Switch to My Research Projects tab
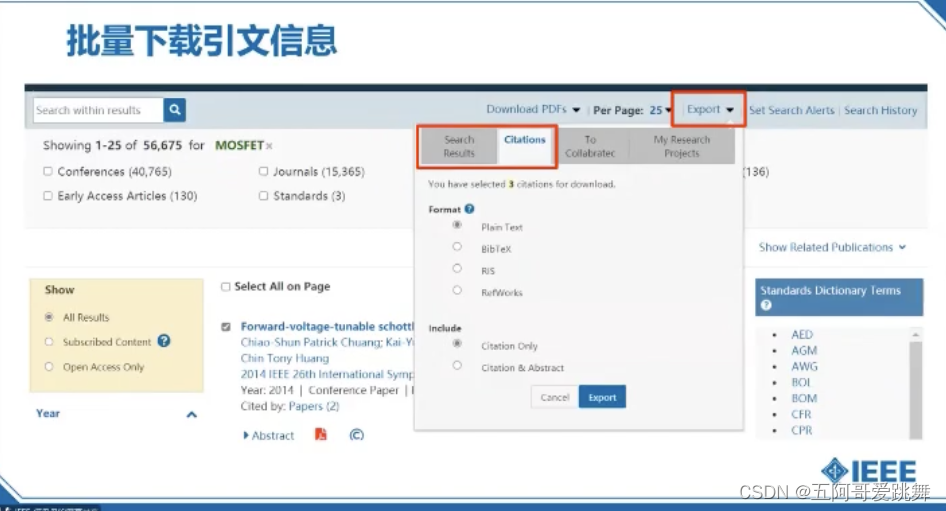 pos(682,146)
